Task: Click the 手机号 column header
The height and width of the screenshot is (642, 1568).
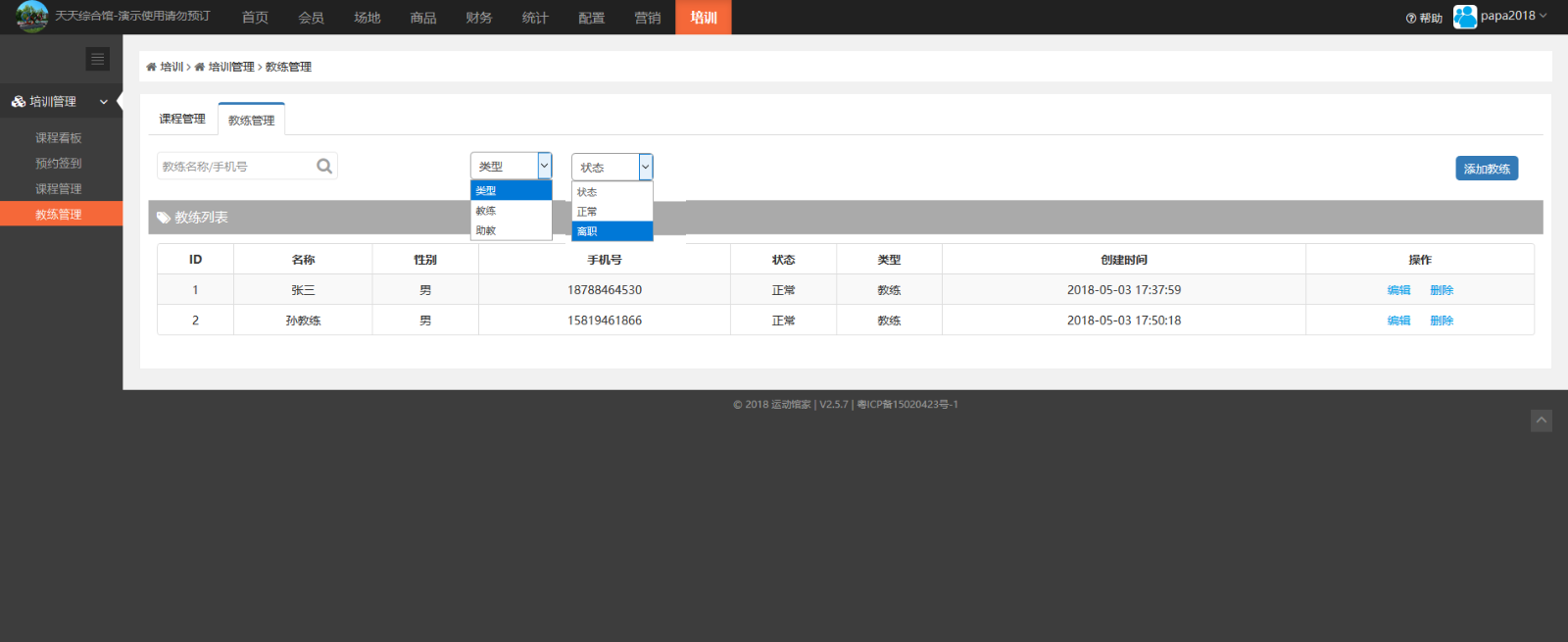Action: pyautogui.click(x=605, y=260)
